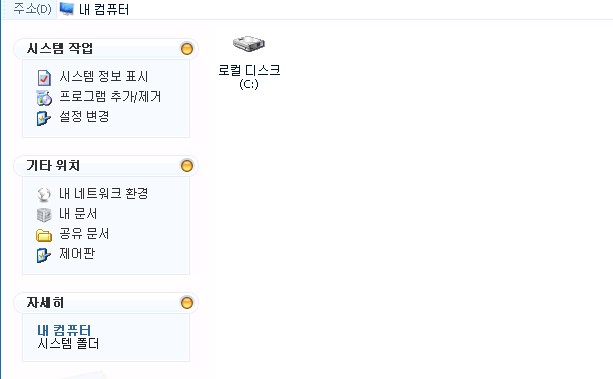Screen dimensions: 613x379
Task: Click the computer icon in address bar
Action: coord(67,9)
